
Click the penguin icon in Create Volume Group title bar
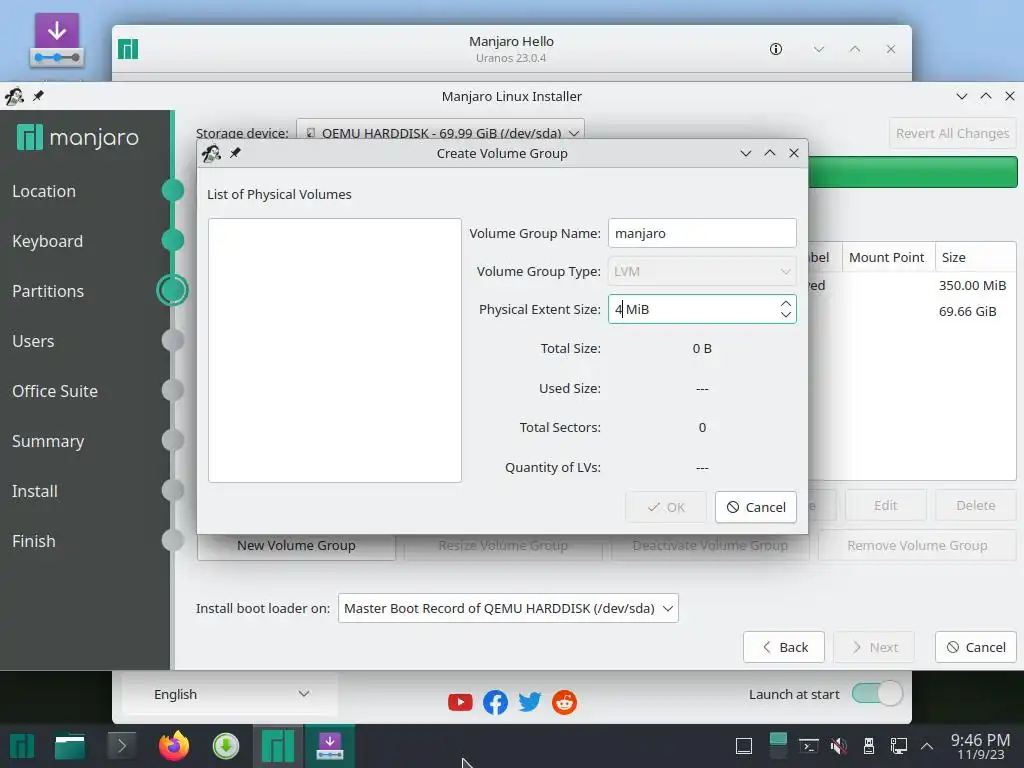pos(211,153)
